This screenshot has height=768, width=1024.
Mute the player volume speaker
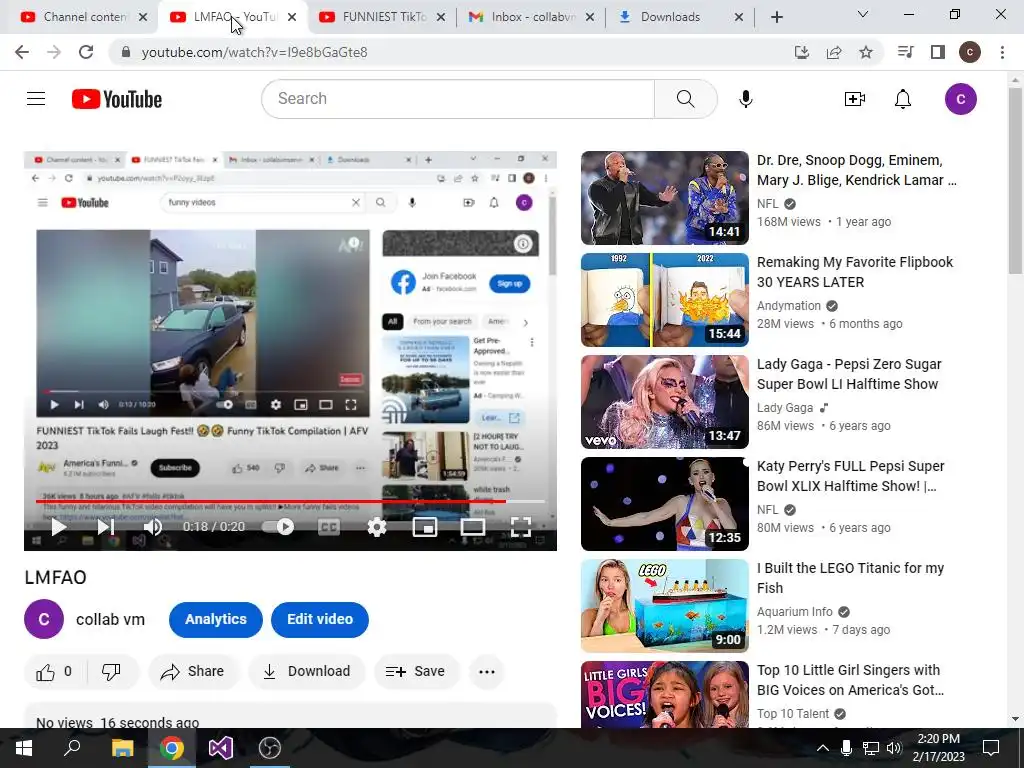[x=153, y=526]
